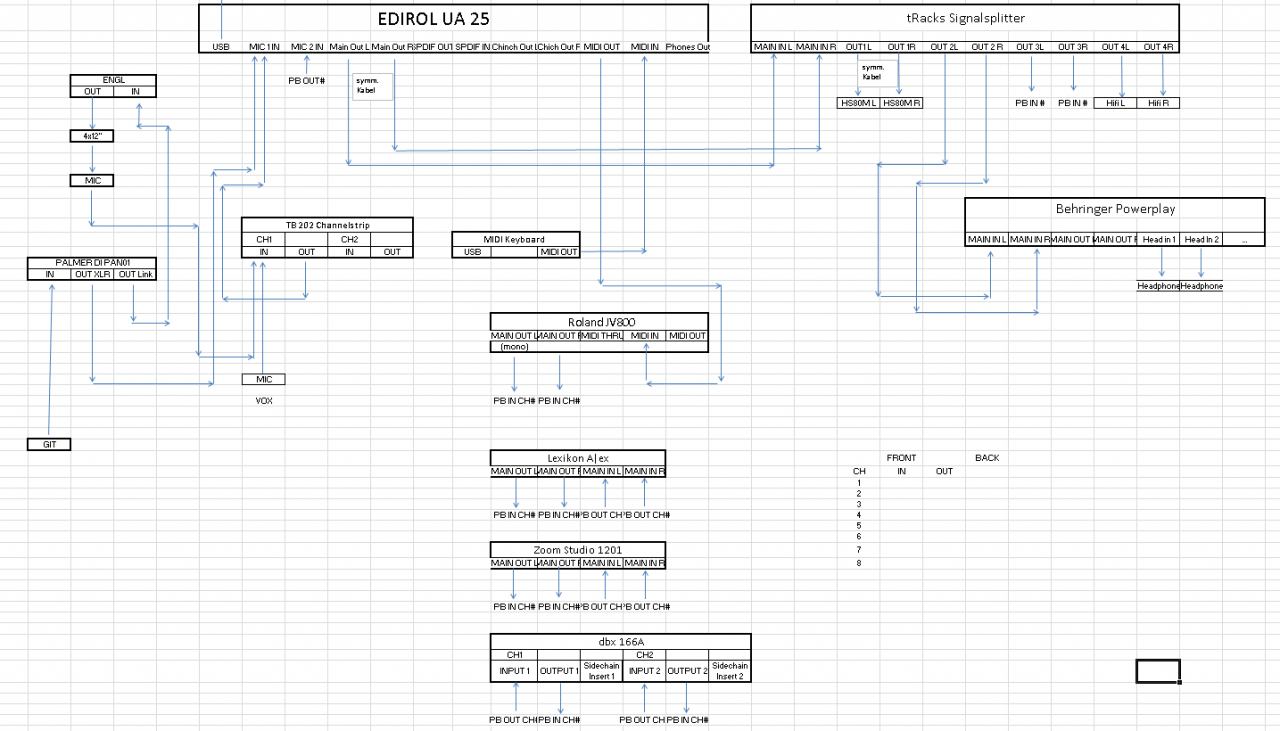Select the OUTPUT 1 cell
1280x731 pixels.
click(559, 671)
